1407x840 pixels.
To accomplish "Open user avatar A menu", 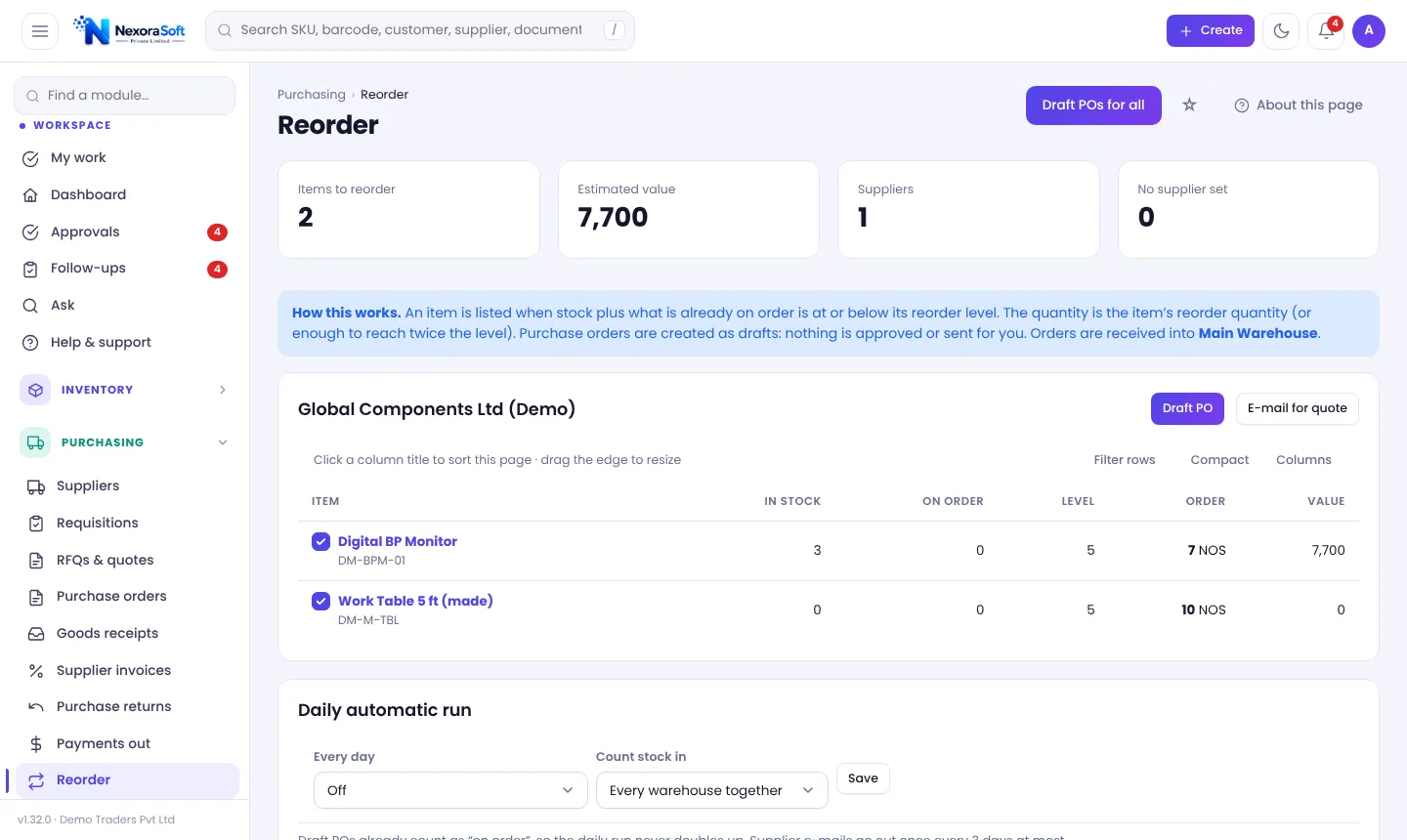I will coord(1369,30).
